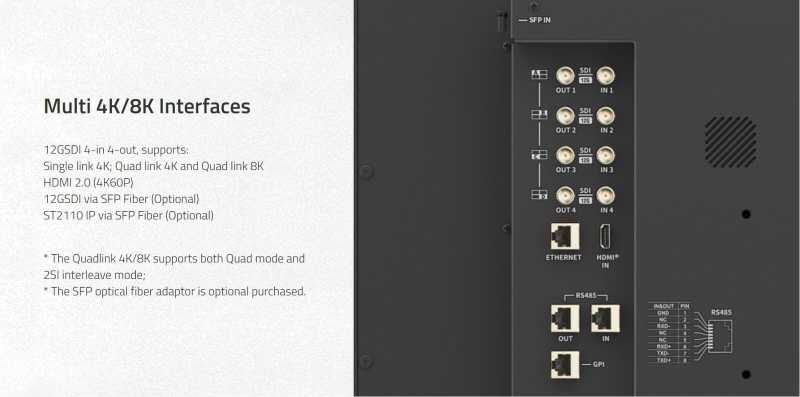Select the RS485 OUT port
This screenshot has height=397, width=800.
click(565, 318)
